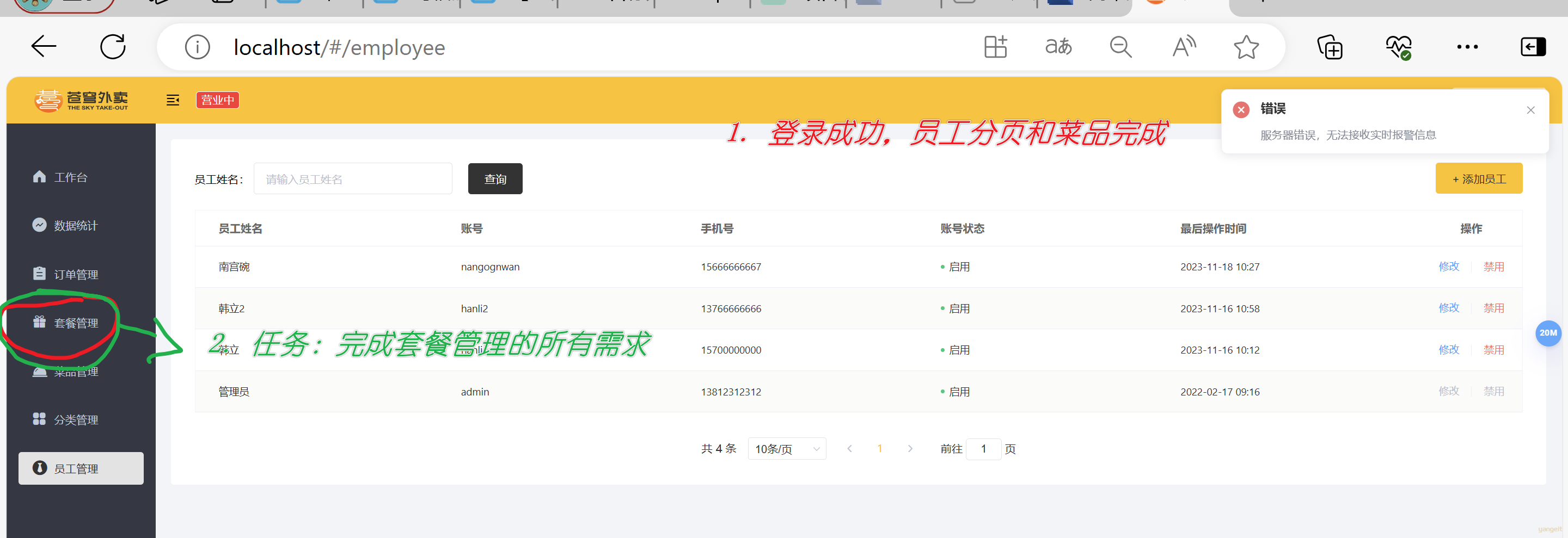Click 禁用 for employee 南宫碗

(1494, 266)
